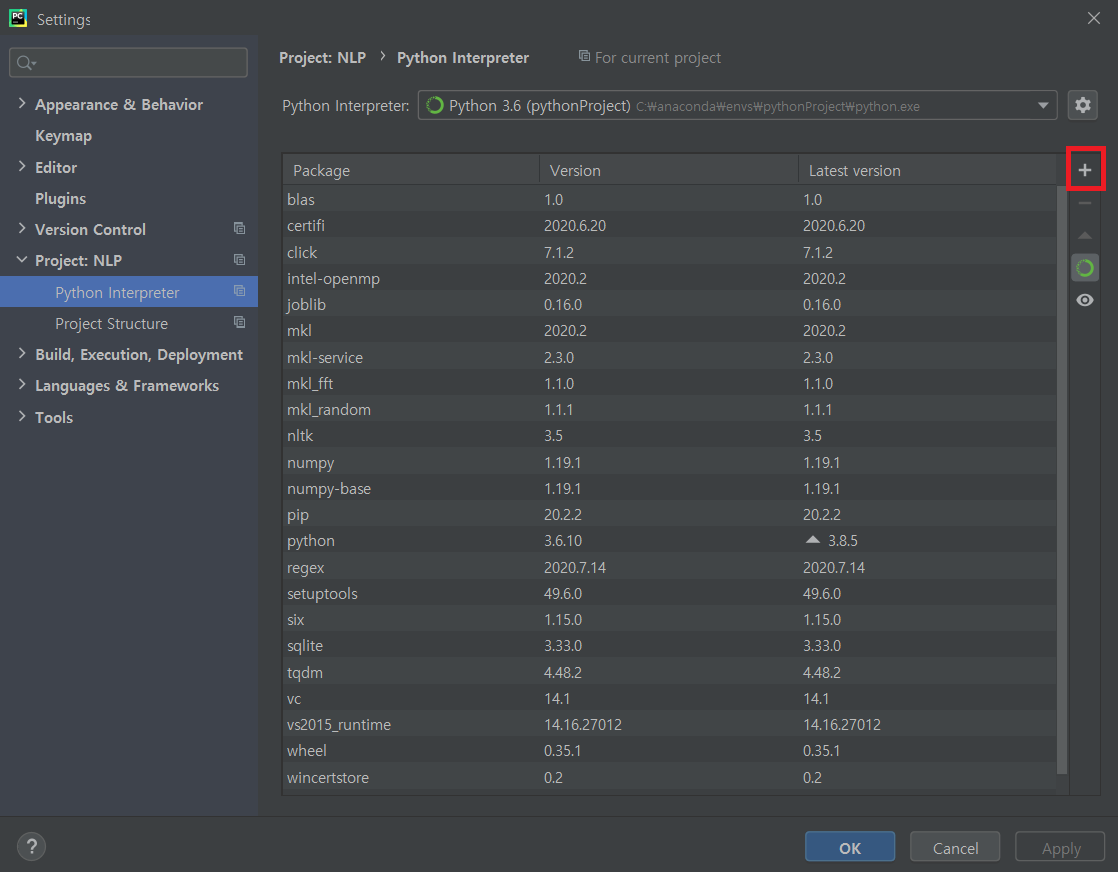Click the 3.8.5 latest python version

pyautogui.click(x=842, y=540)
